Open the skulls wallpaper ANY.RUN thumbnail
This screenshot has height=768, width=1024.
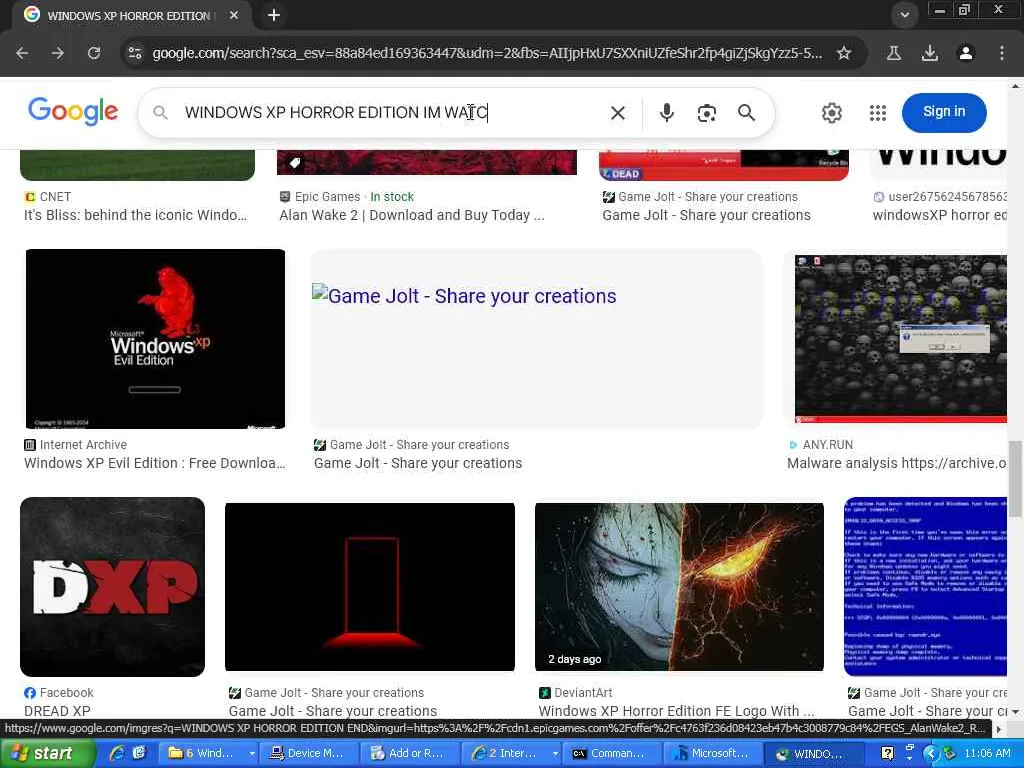pos(901,339)
